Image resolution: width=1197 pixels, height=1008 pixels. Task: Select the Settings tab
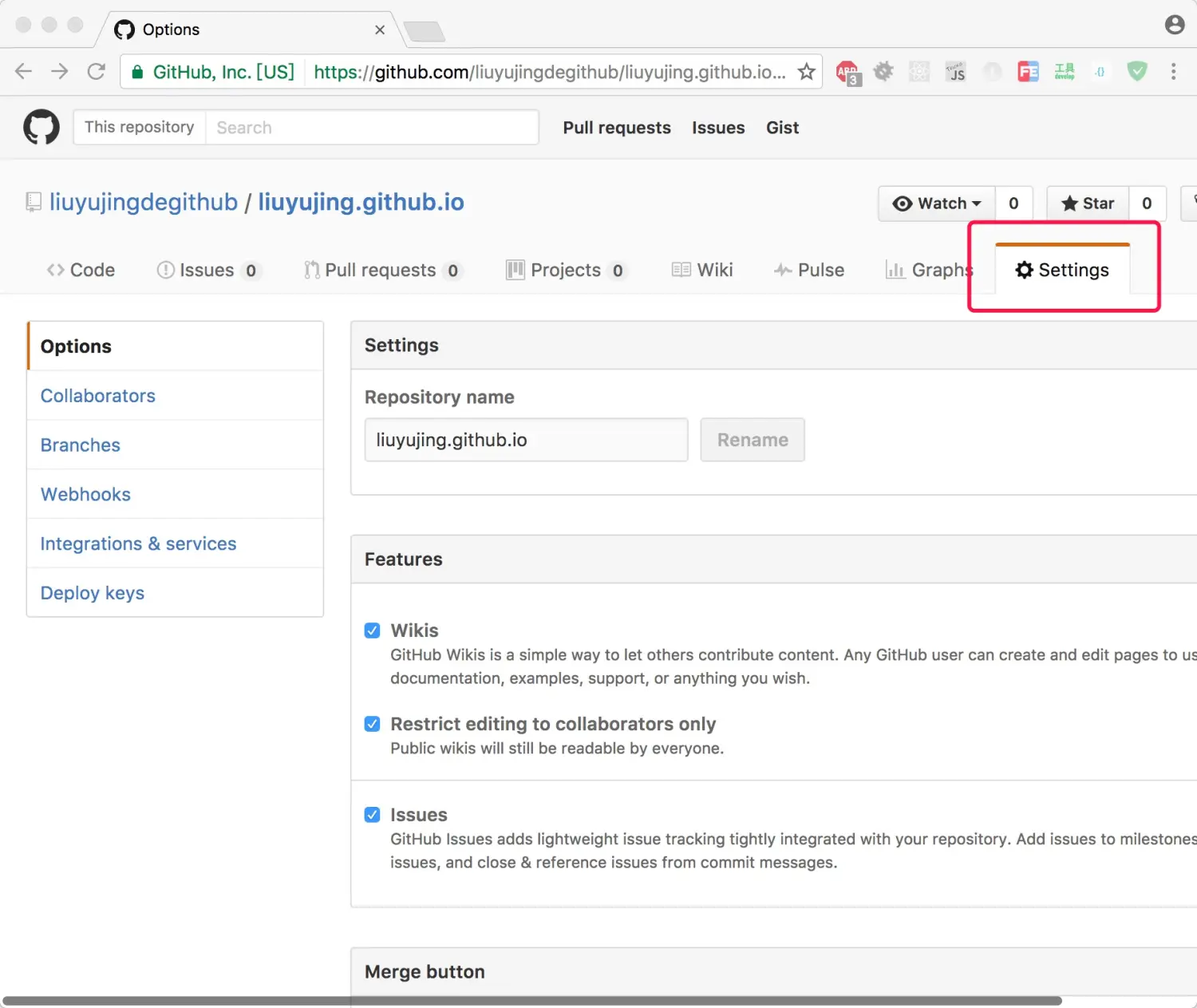(1062, 270)
